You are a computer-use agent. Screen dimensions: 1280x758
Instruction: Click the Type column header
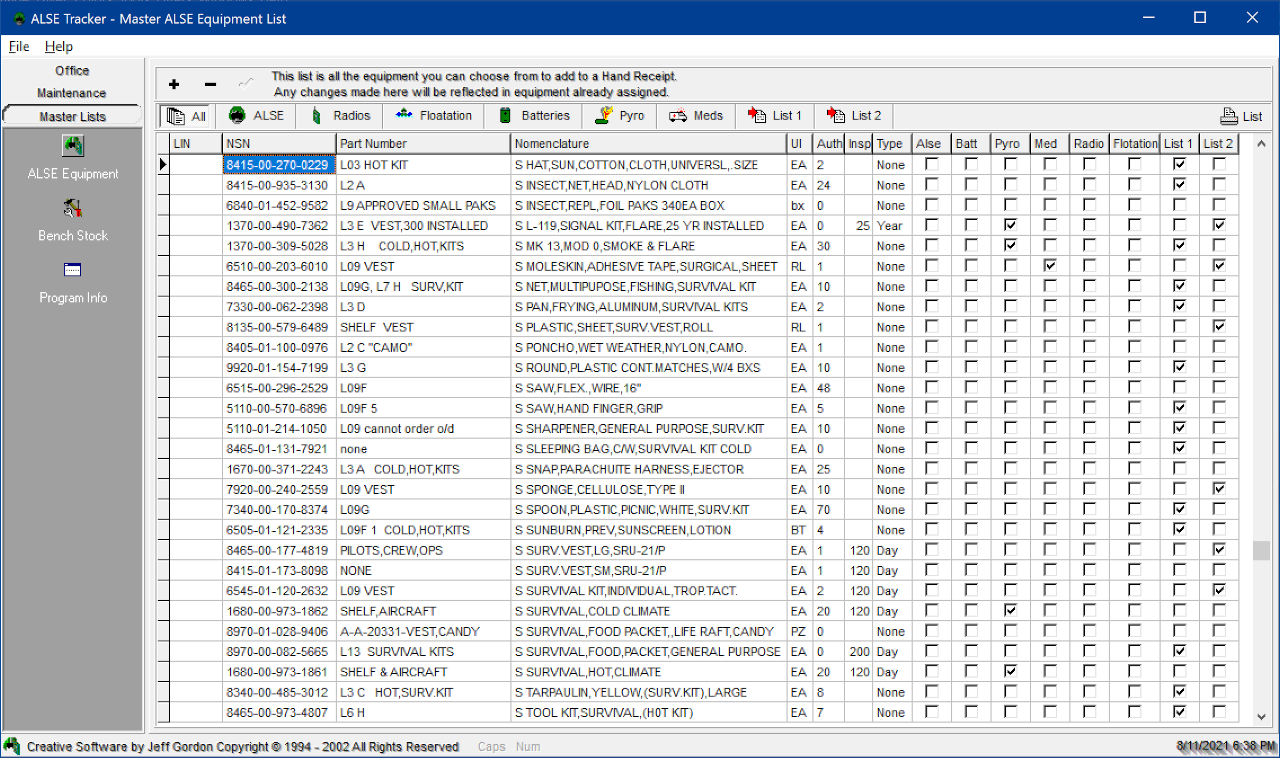[891, 144]
